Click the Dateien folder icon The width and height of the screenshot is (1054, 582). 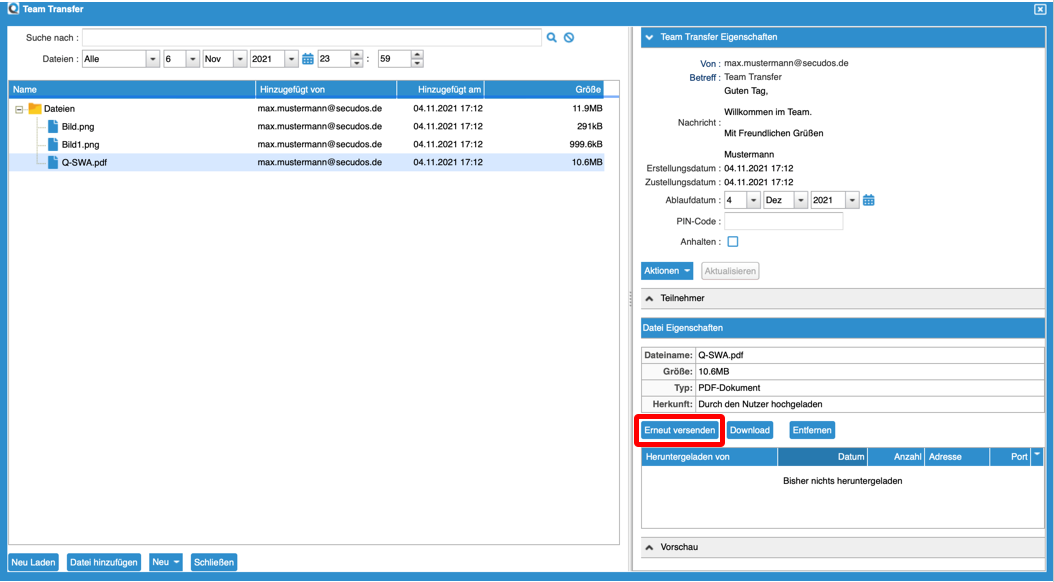pos(35,108)
